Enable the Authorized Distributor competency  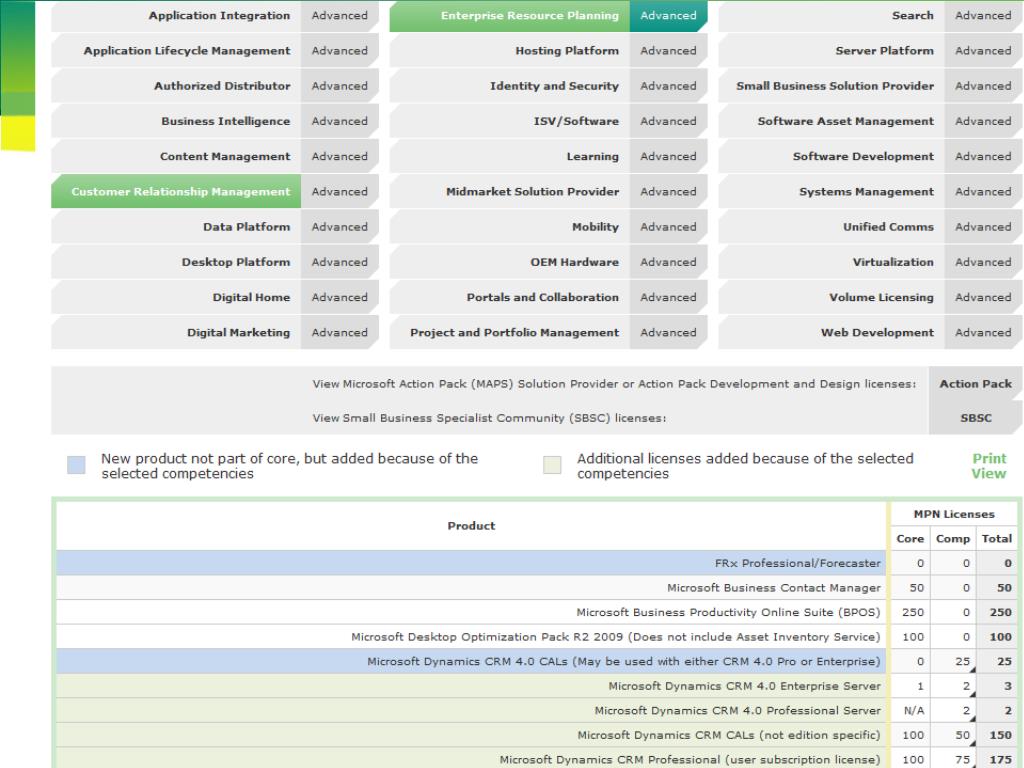[176, 86]
